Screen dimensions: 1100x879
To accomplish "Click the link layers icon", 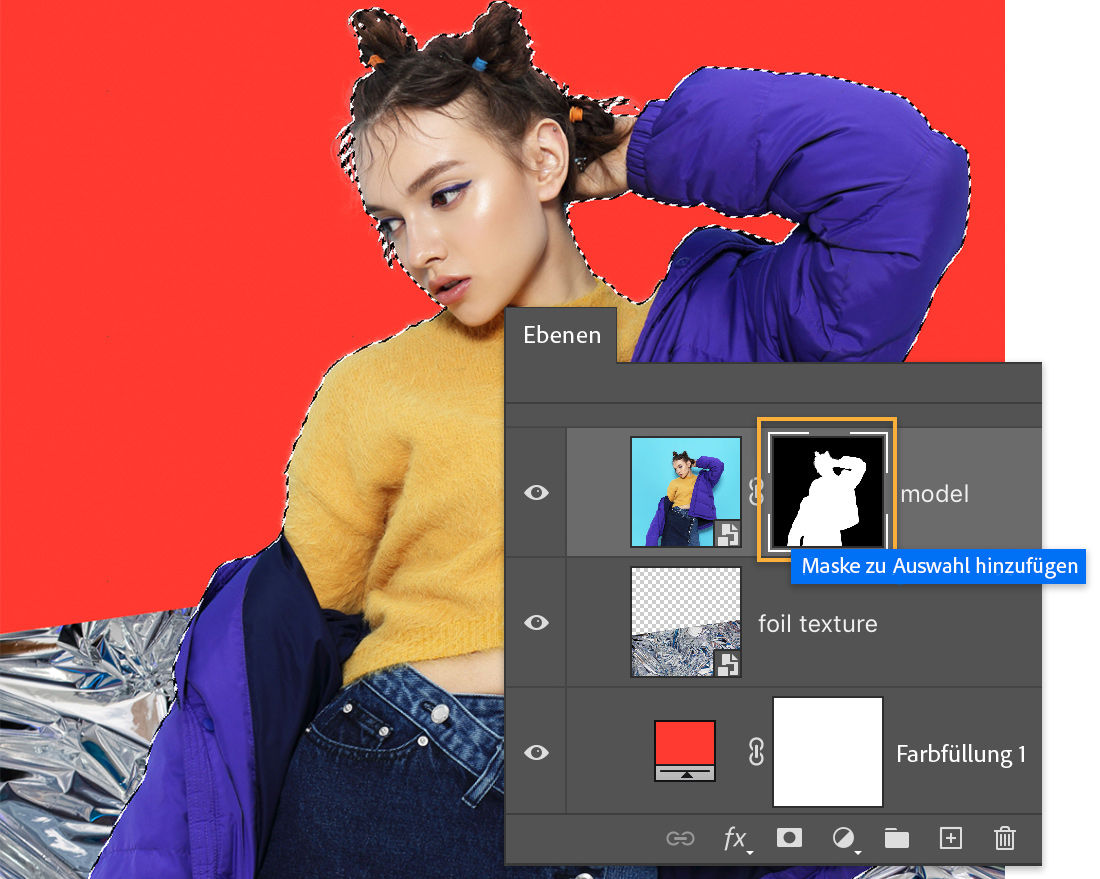I will pyautogui.click(x=680, y=838).
